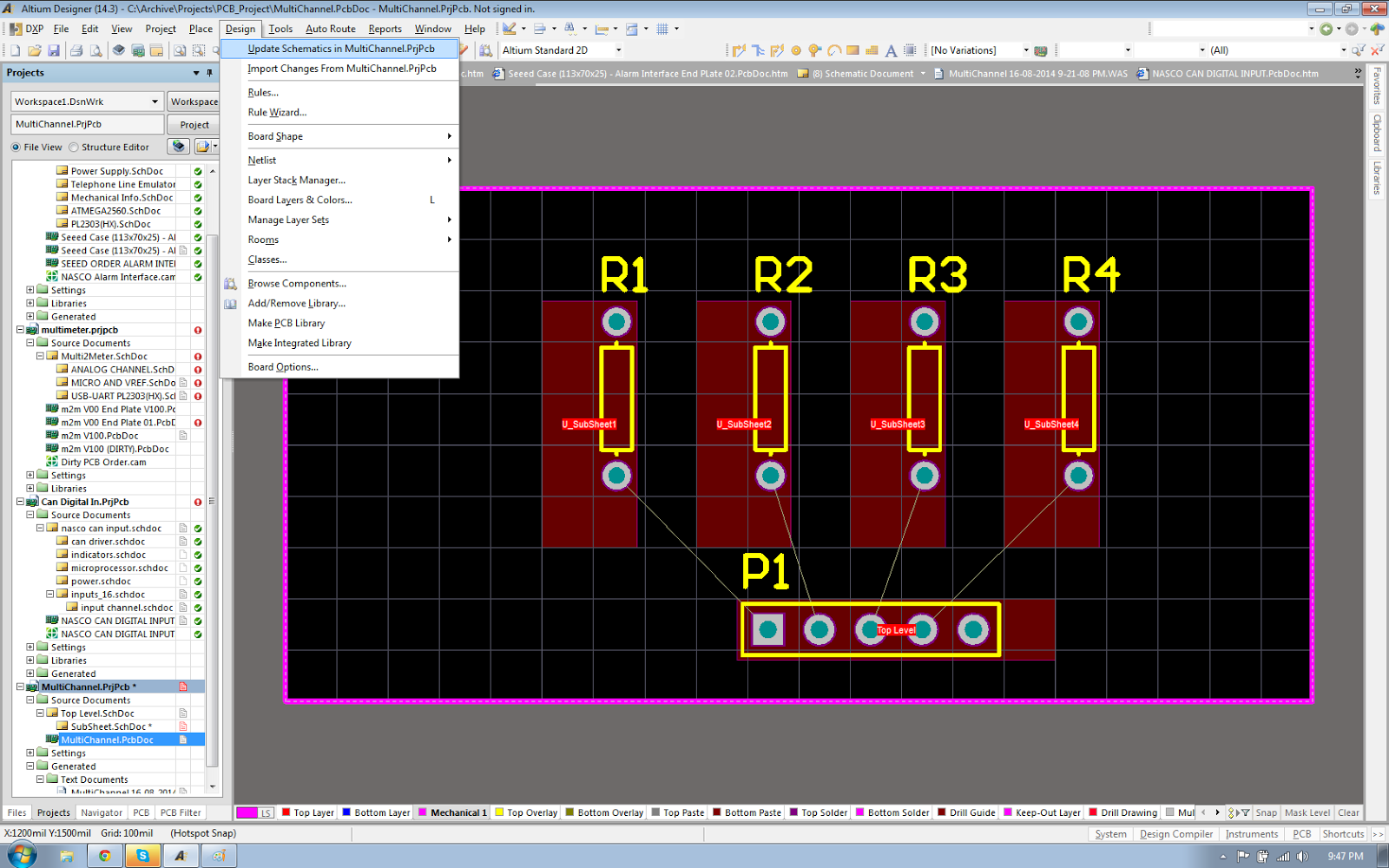Click the Clear Filter icon in toolbar
The width and height of the screenshot is (1389, 868).
1377,50
